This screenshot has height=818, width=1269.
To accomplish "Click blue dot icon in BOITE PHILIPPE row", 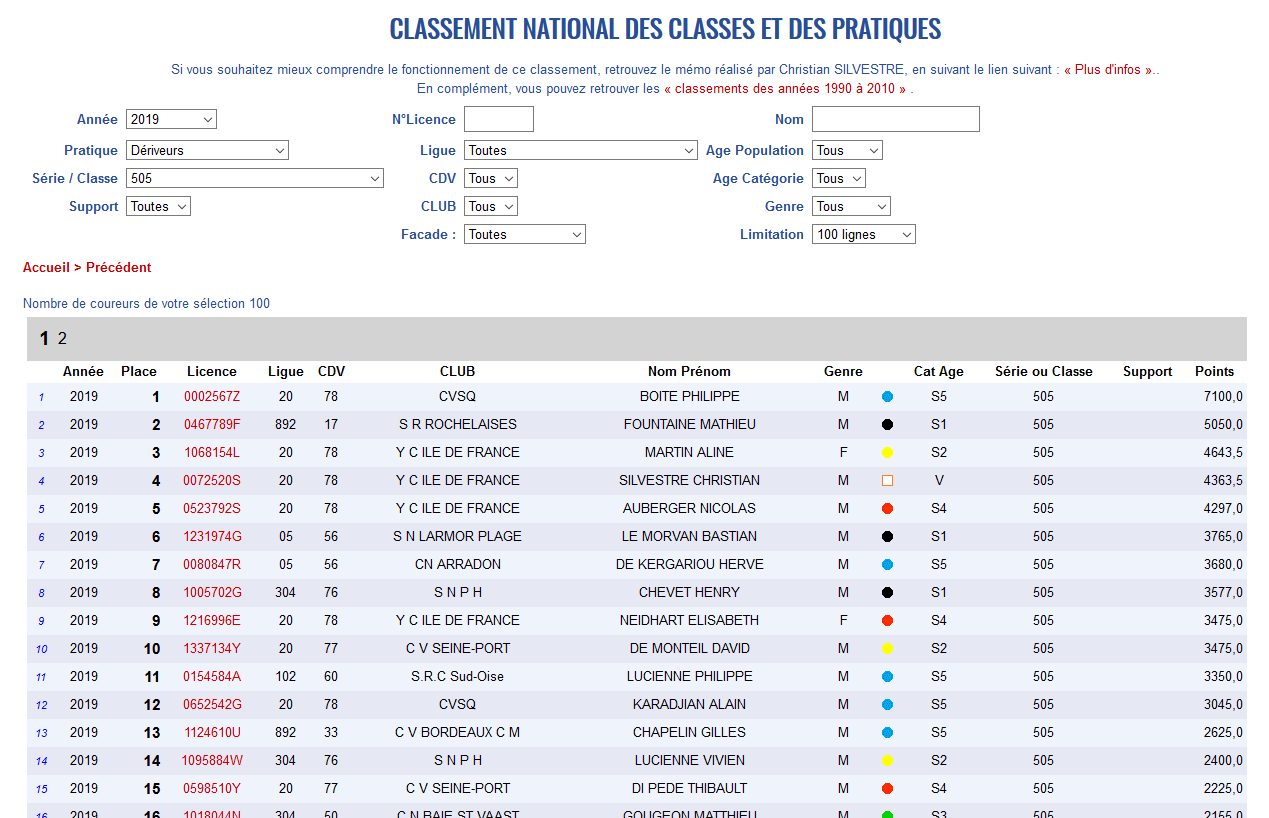I will [887, 397].
